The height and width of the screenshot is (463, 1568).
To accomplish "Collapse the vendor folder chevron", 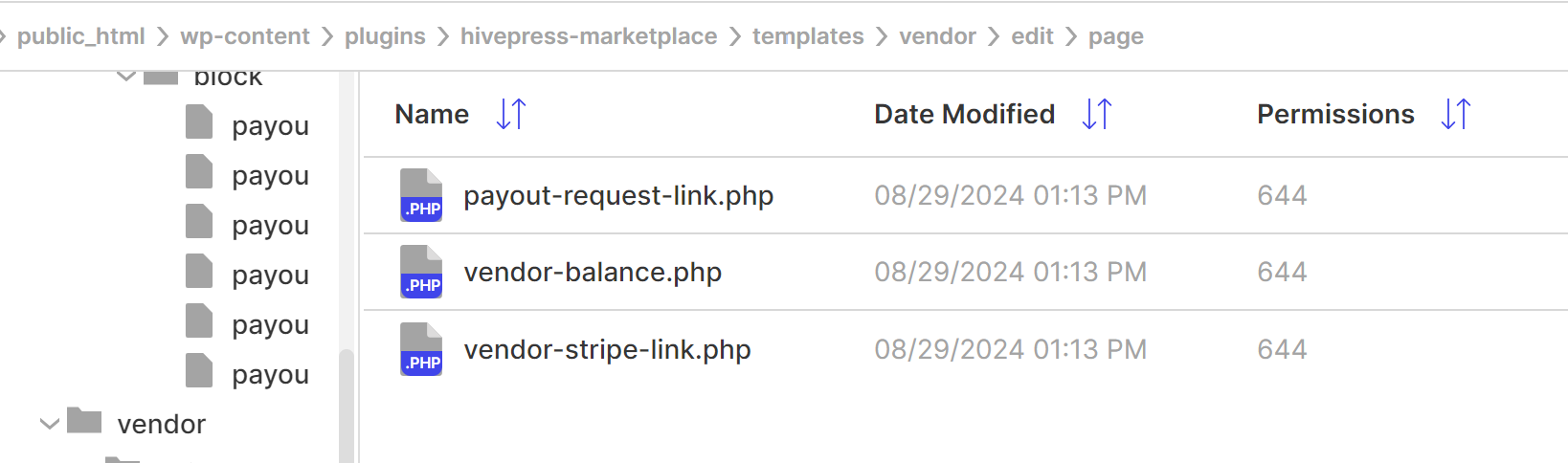I will click(x=50, y=423).
